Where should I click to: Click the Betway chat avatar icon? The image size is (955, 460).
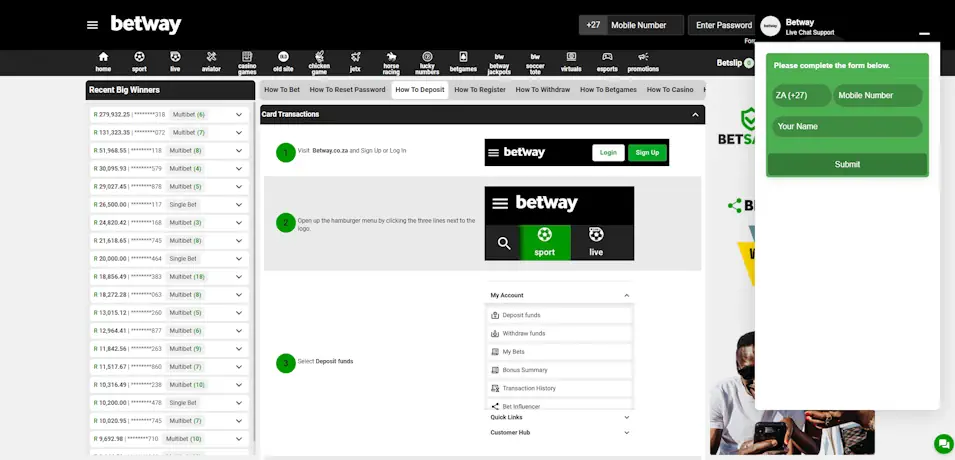(x=770, y=26)
